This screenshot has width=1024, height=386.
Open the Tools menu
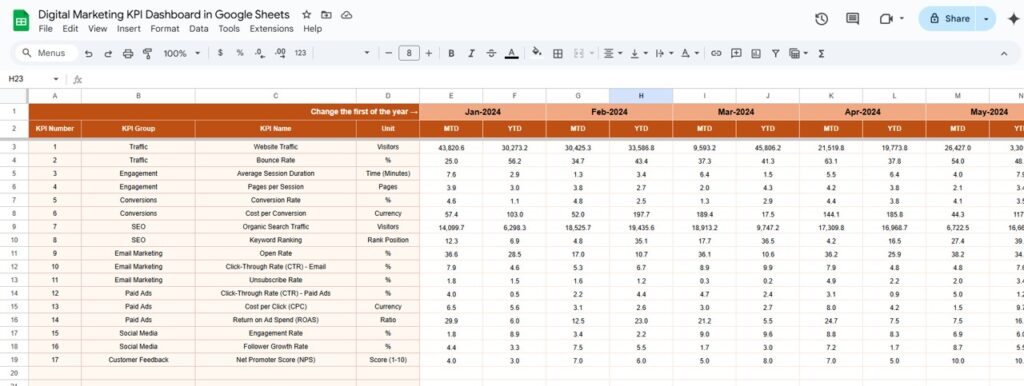(x=229, y=29)
